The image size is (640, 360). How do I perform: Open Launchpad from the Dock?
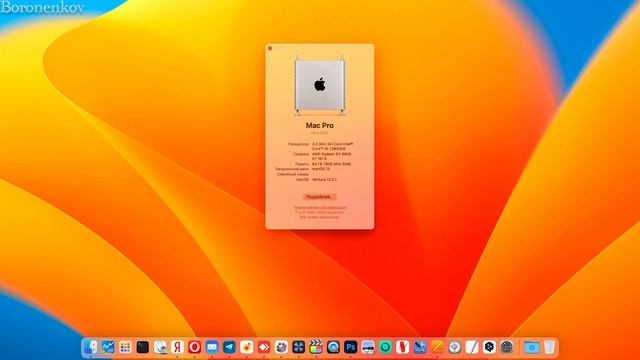tap(125, 347)
